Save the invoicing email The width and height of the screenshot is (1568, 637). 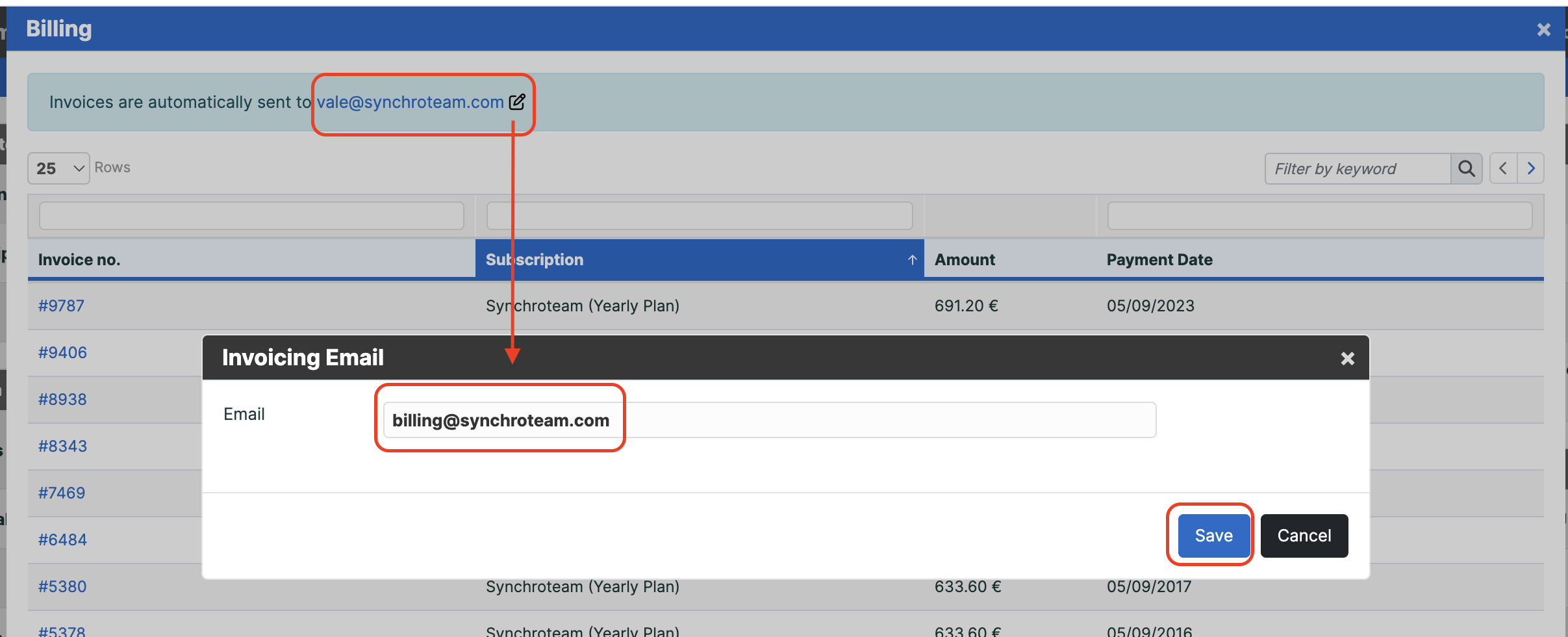click(1213, 536)
